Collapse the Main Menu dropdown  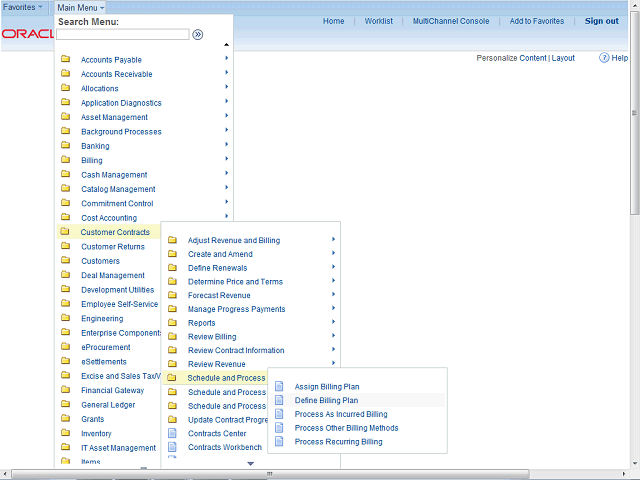(x=80, y=7)
